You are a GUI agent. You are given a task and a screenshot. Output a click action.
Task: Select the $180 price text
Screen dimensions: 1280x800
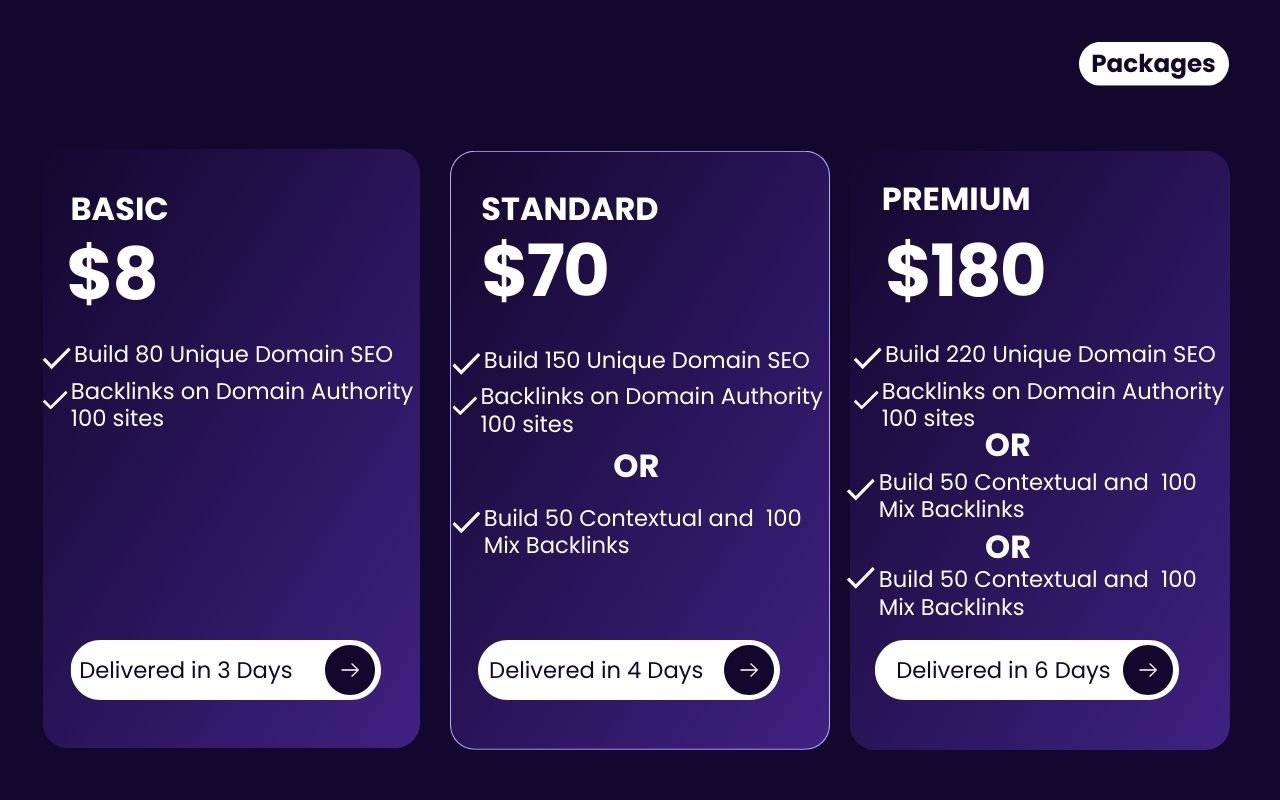[965, 271]
